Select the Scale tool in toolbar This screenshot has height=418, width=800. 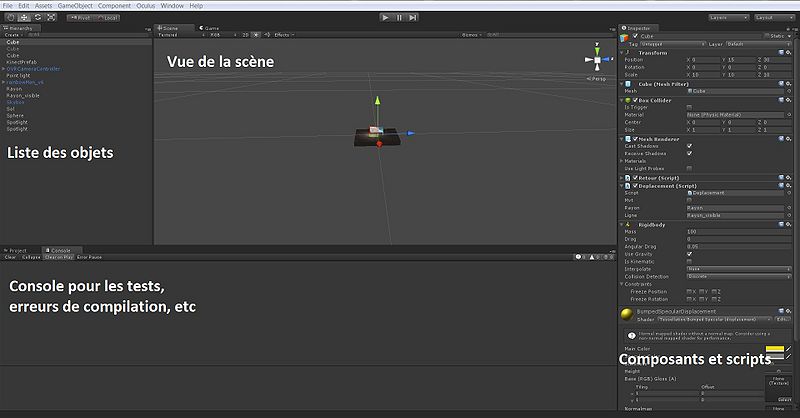[x=51, y=17]
